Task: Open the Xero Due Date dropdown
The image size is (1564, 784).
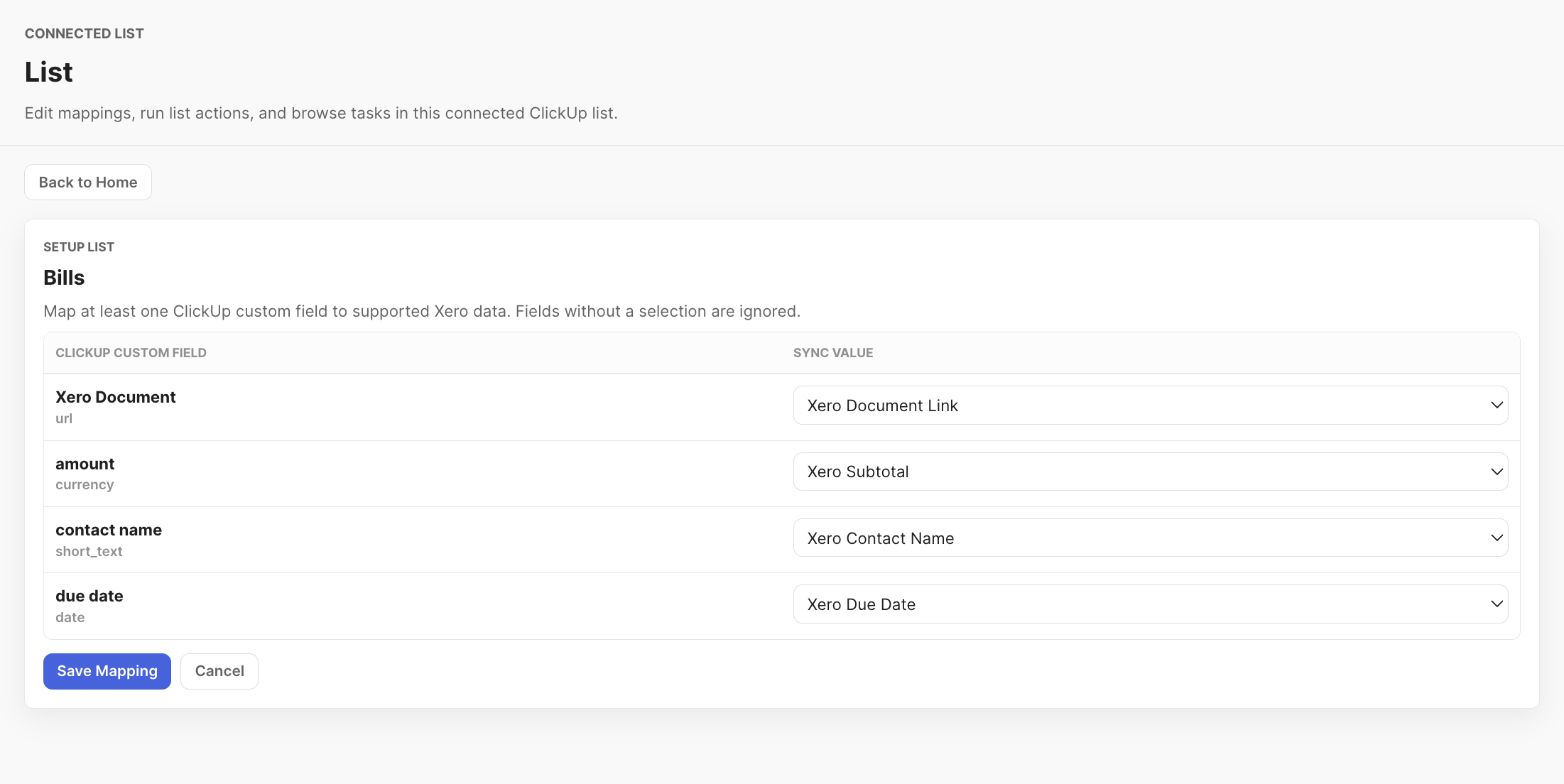Action: point(1151,604)
